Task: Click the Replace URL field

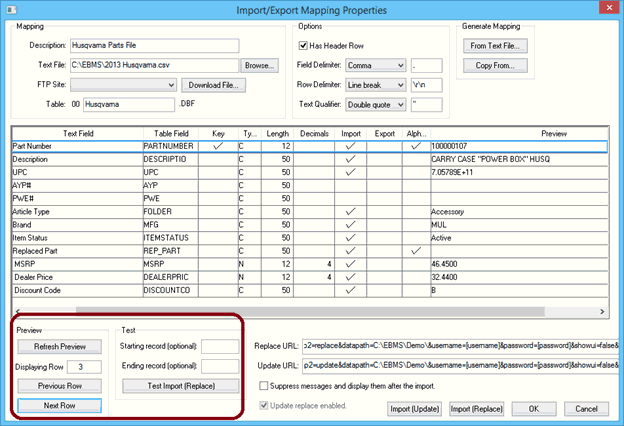Action: click(x=460, y=346)
